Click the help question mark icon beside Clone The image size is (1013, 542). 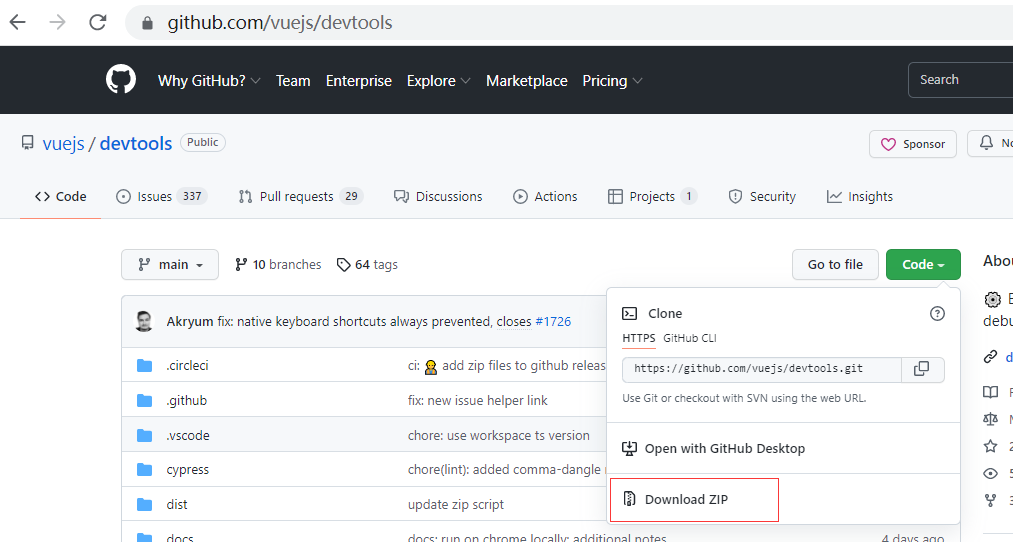pos(937,314)
